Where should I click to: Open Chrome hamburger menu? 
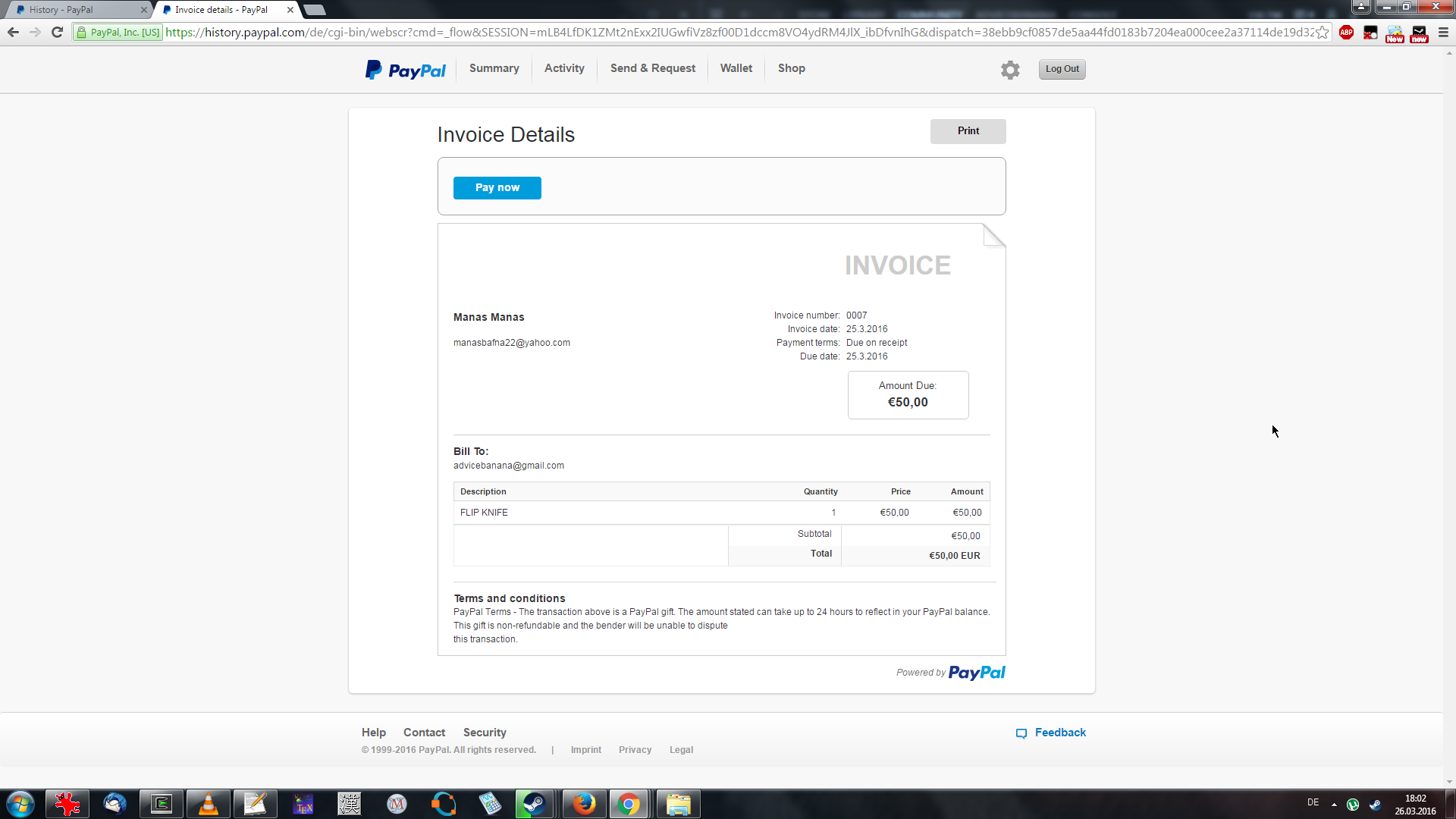[1443, 32]
